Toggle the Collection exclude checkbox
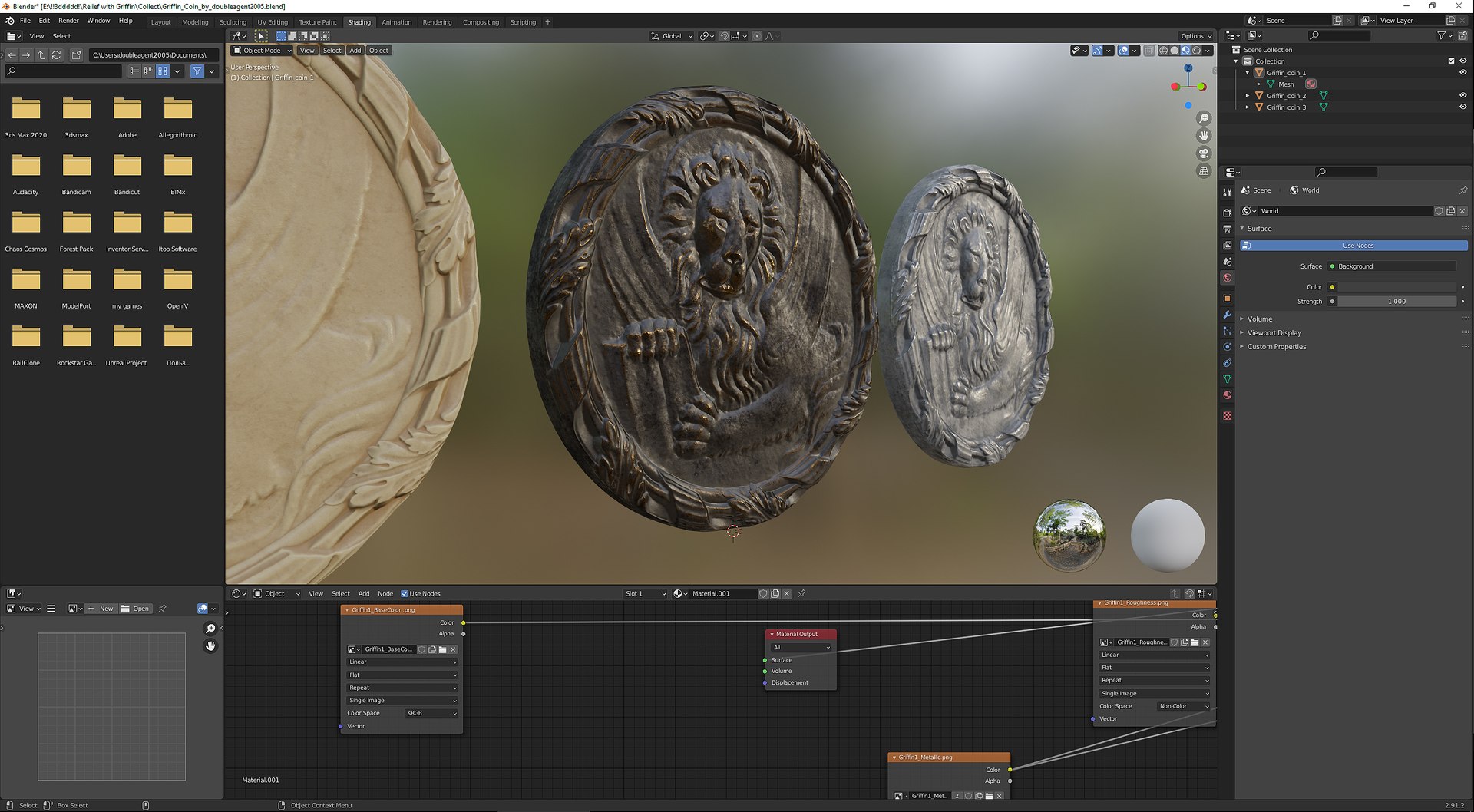 coord(1451,61)
